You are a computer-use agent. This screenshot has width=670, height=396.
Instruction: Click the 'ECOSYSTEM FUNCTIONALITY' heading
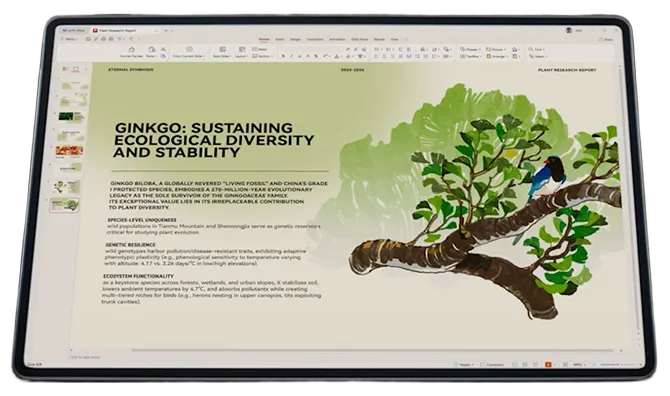[x=138, y=276]
